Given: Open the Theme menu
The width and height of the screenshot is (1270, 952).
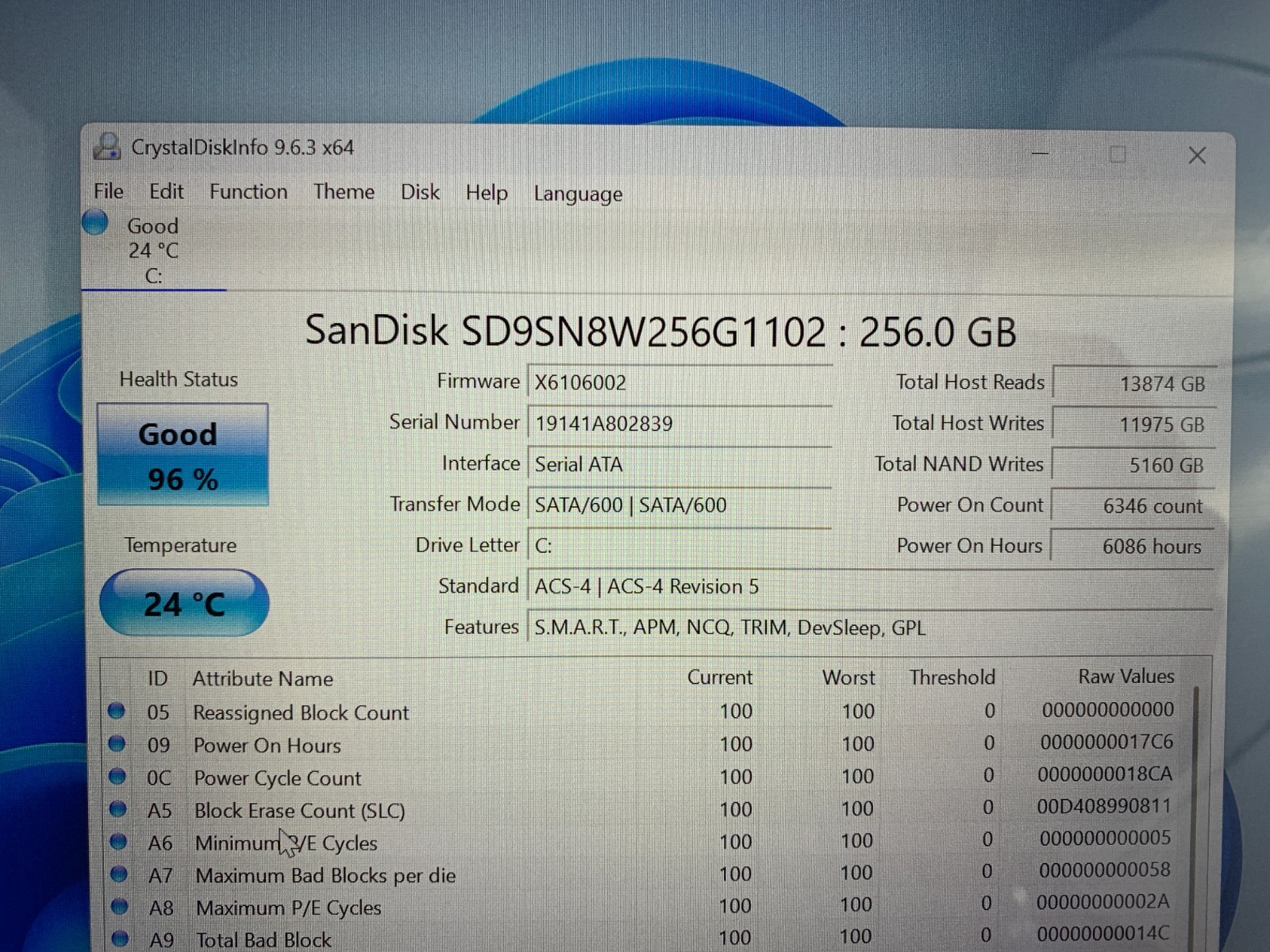Looking at the screenshot, I should [344, 192].
